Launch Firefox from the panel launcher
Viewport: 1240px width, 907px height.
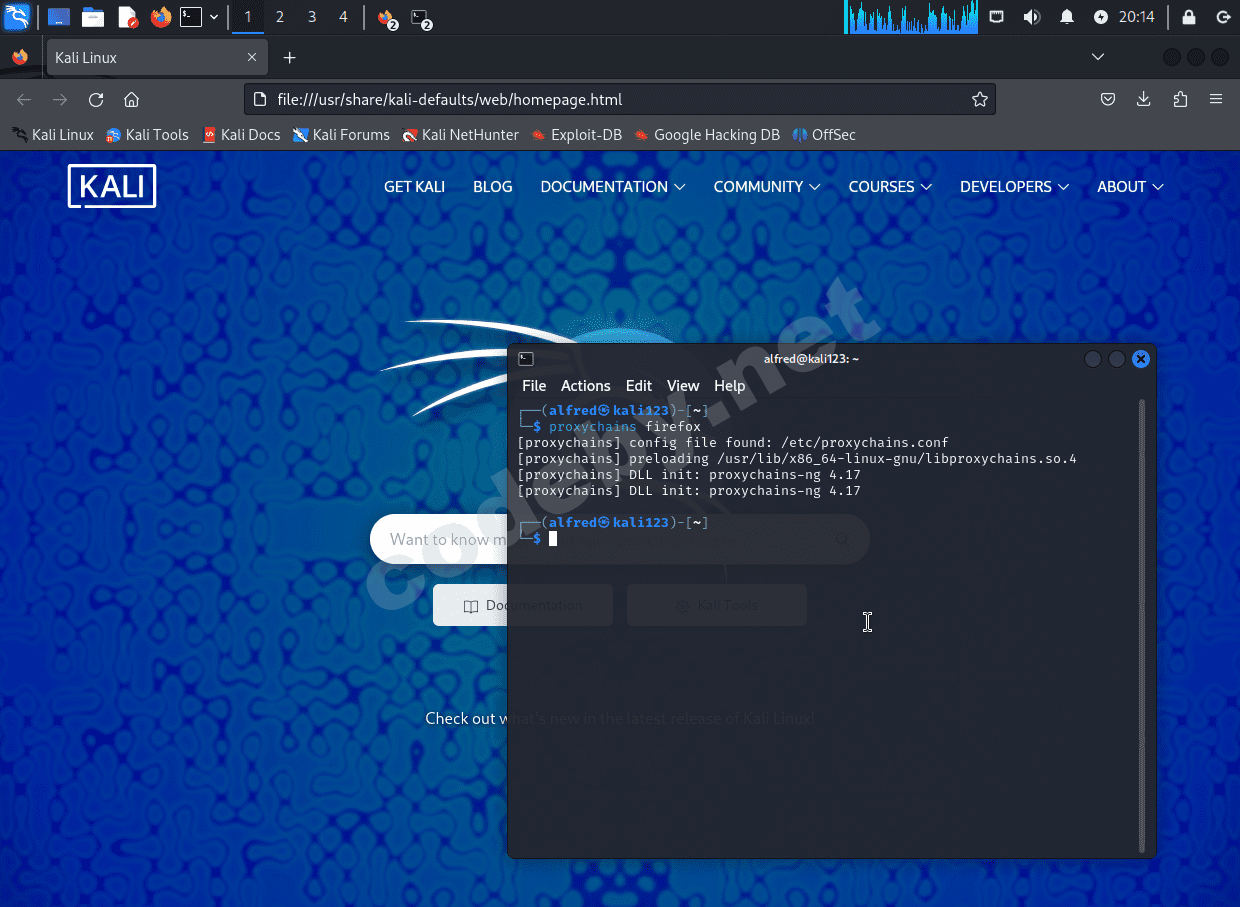[161, 17]
